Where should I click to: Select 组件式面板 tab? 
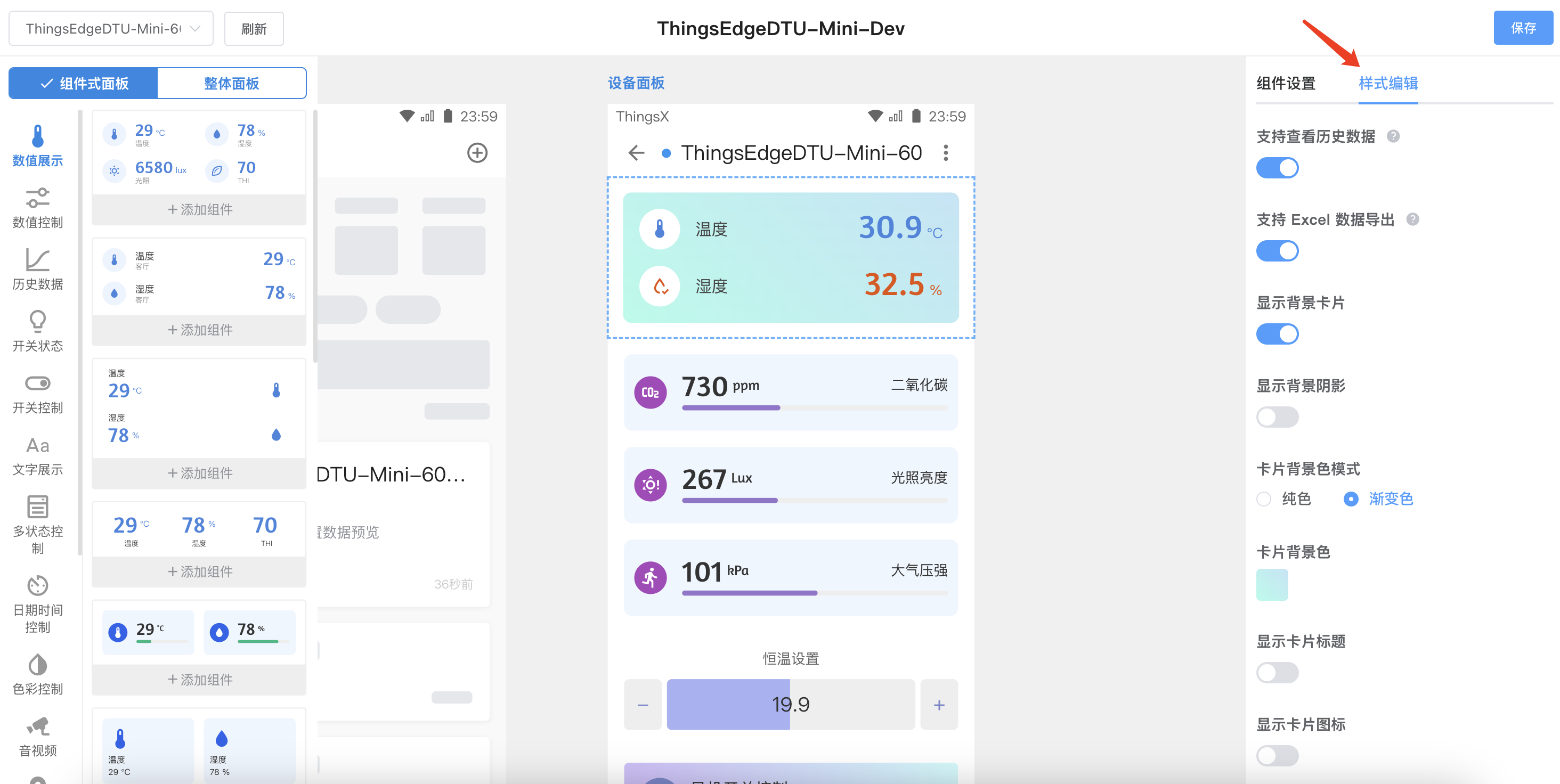point(84,83)
